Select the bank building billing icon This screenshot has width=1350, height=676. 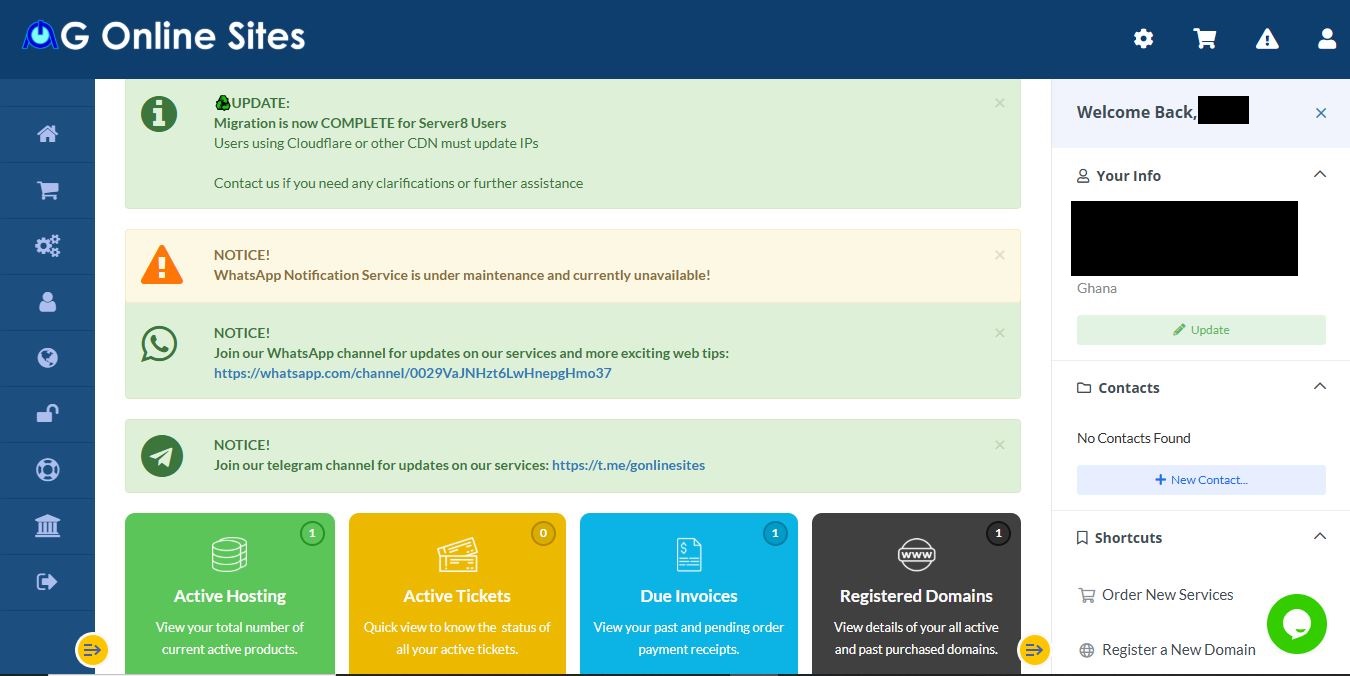click(x=47, y=526)
